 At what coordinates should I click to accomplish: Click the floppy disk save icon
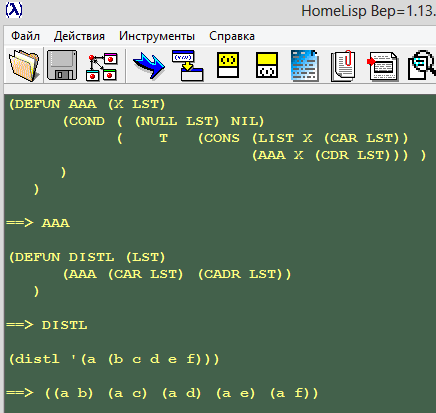tap(62, 65)
